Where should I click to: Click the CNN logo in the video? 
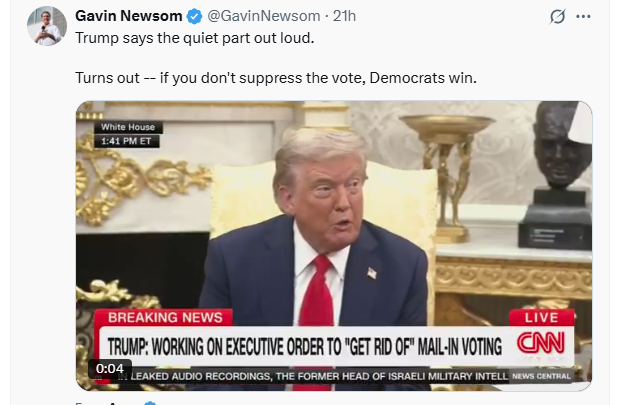541,343
